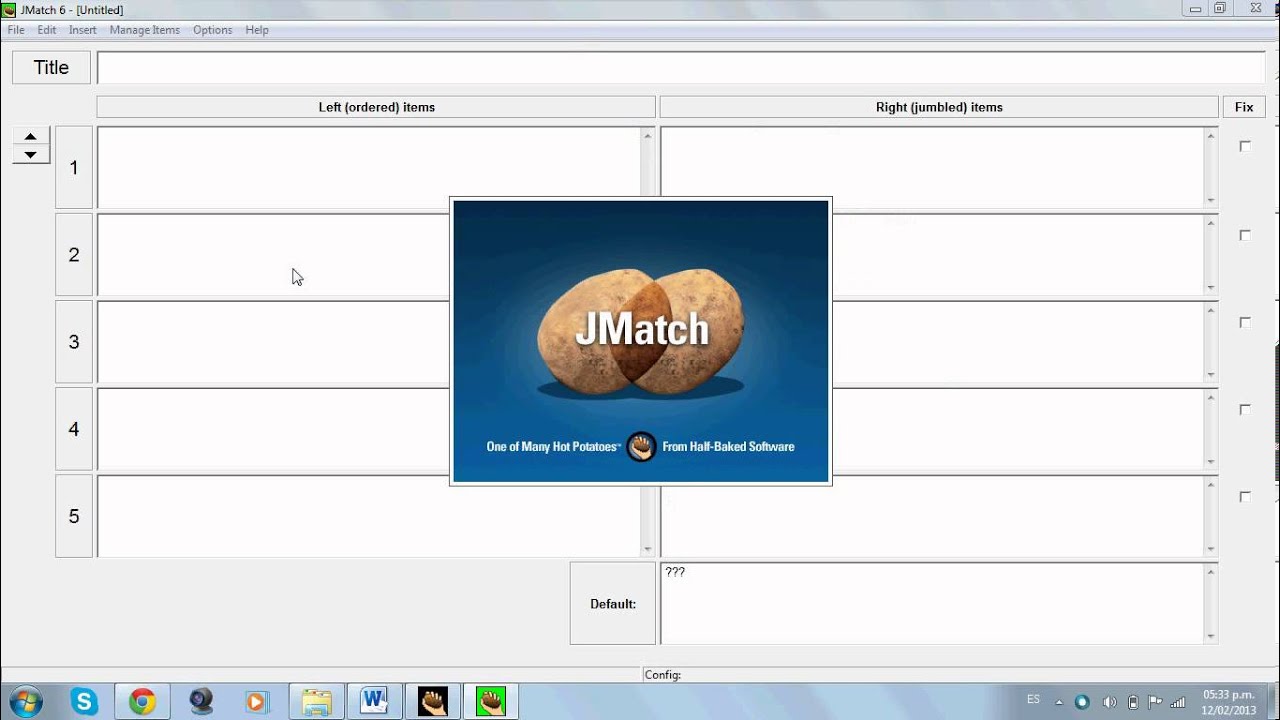Open the network signal tray icon
The width and height of the screenshot is (1280, 720).
pyautogui.click(x=1178, y=702)
